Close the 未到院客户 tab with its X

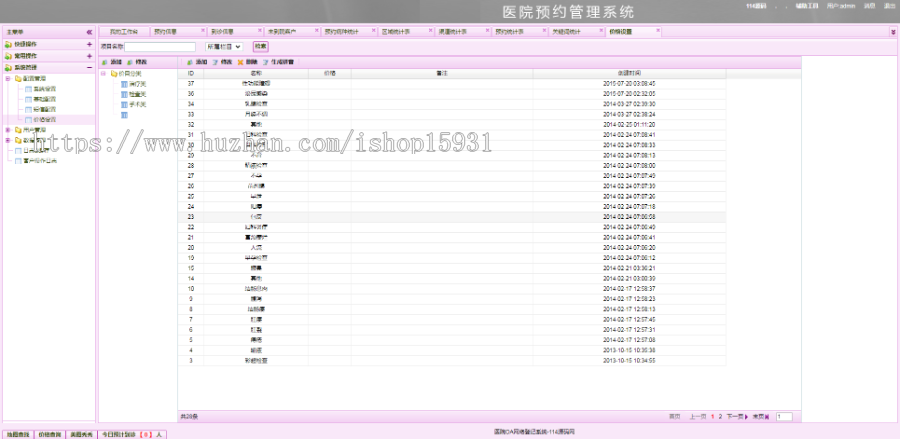(316, 30)
